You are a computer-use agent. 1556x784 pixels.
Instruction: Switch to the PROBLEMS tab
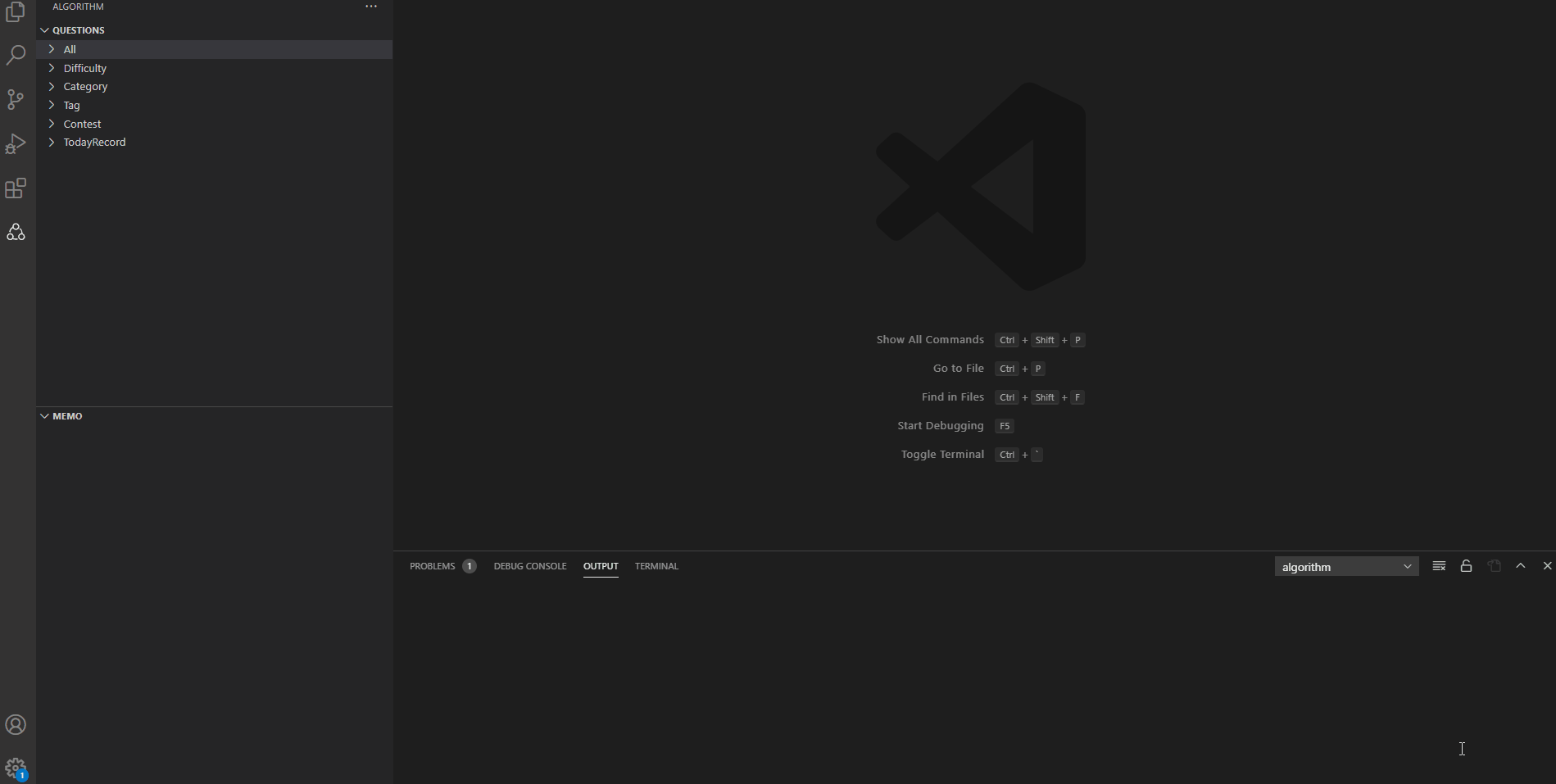point(432,566)
